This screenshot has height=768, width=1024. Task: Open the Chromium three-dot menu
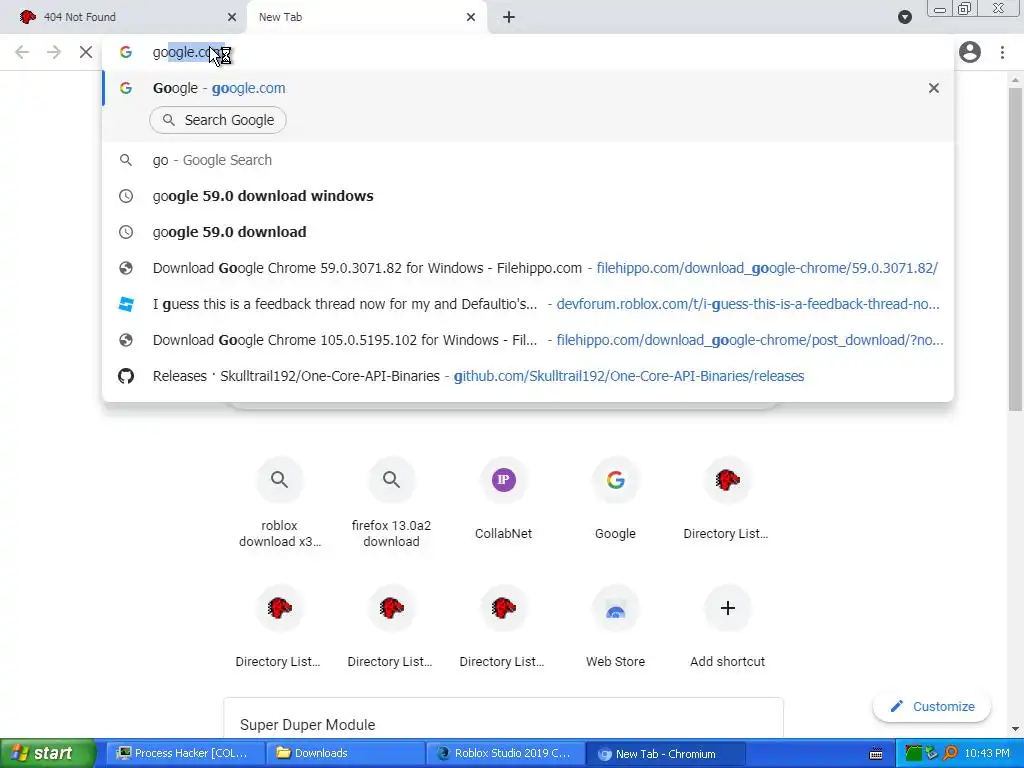[1002, 52]
